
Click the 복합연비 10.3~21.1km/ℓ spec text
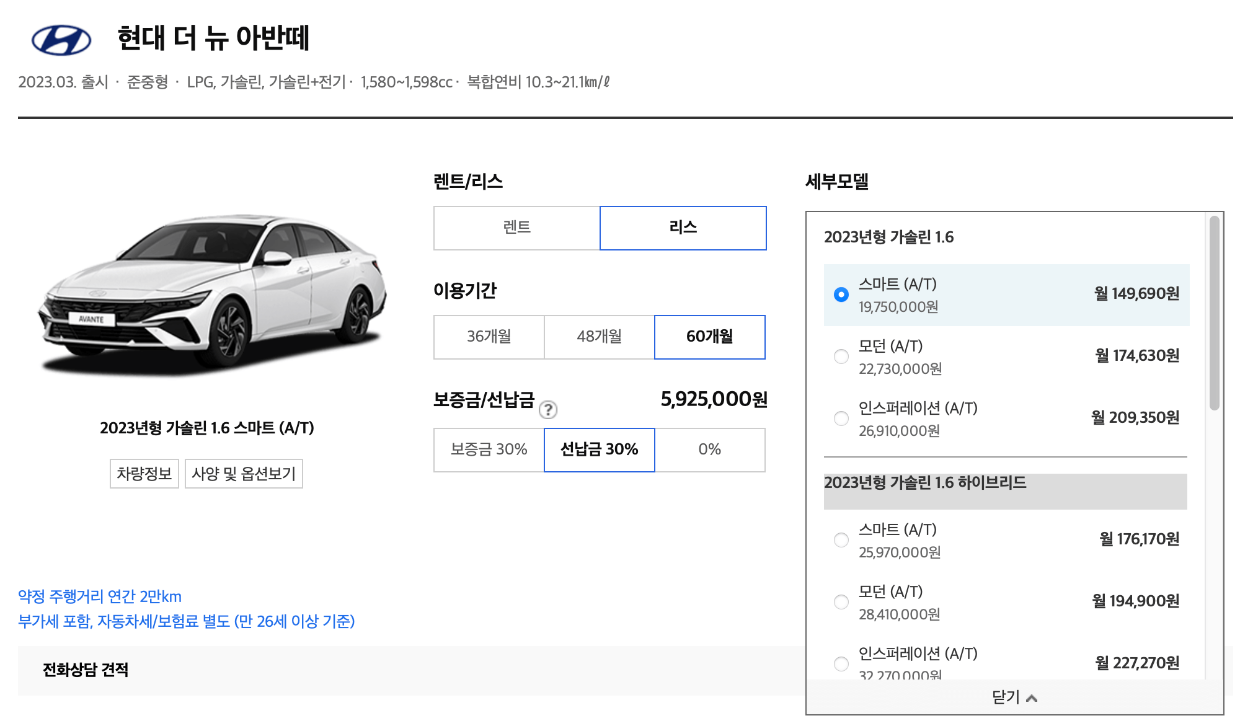pos(538,82)
